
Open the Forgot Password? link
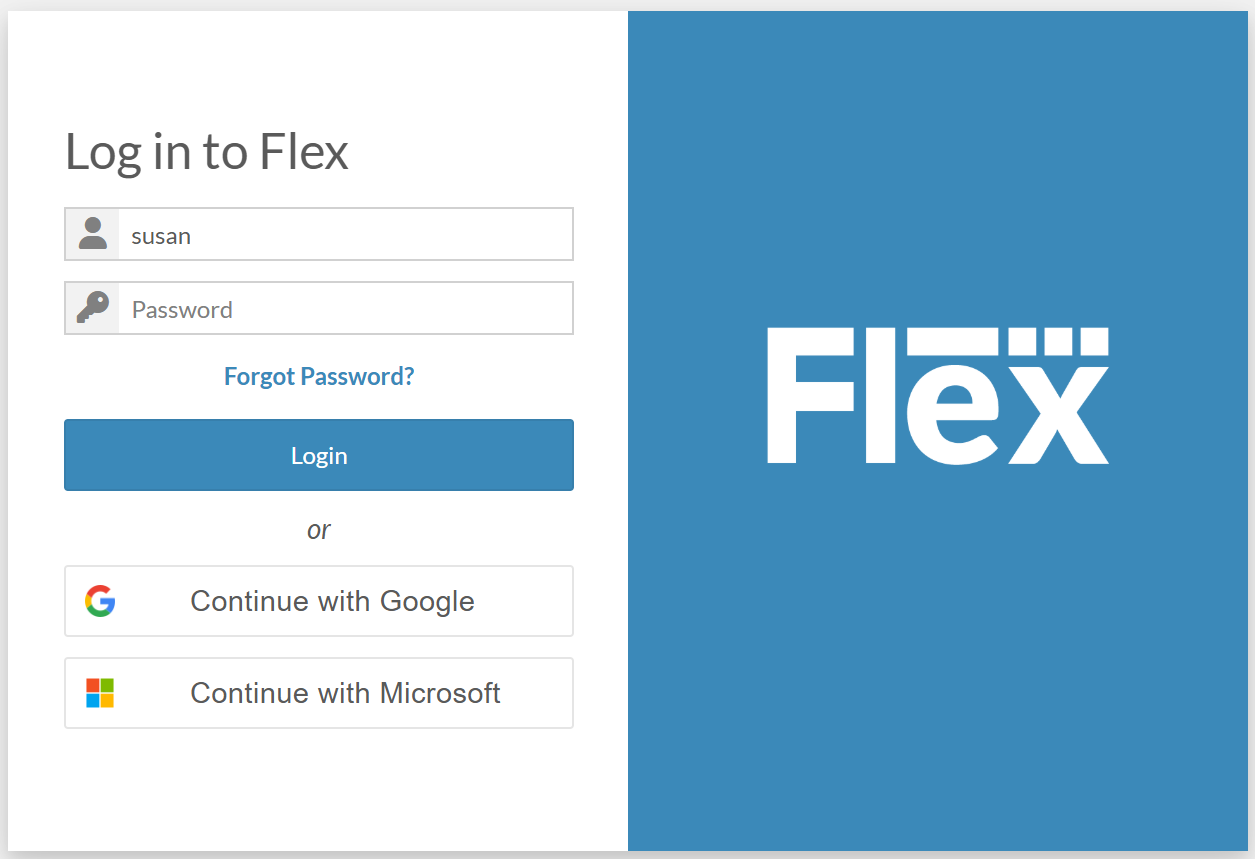pyautogui.click(x=319, y=377)
